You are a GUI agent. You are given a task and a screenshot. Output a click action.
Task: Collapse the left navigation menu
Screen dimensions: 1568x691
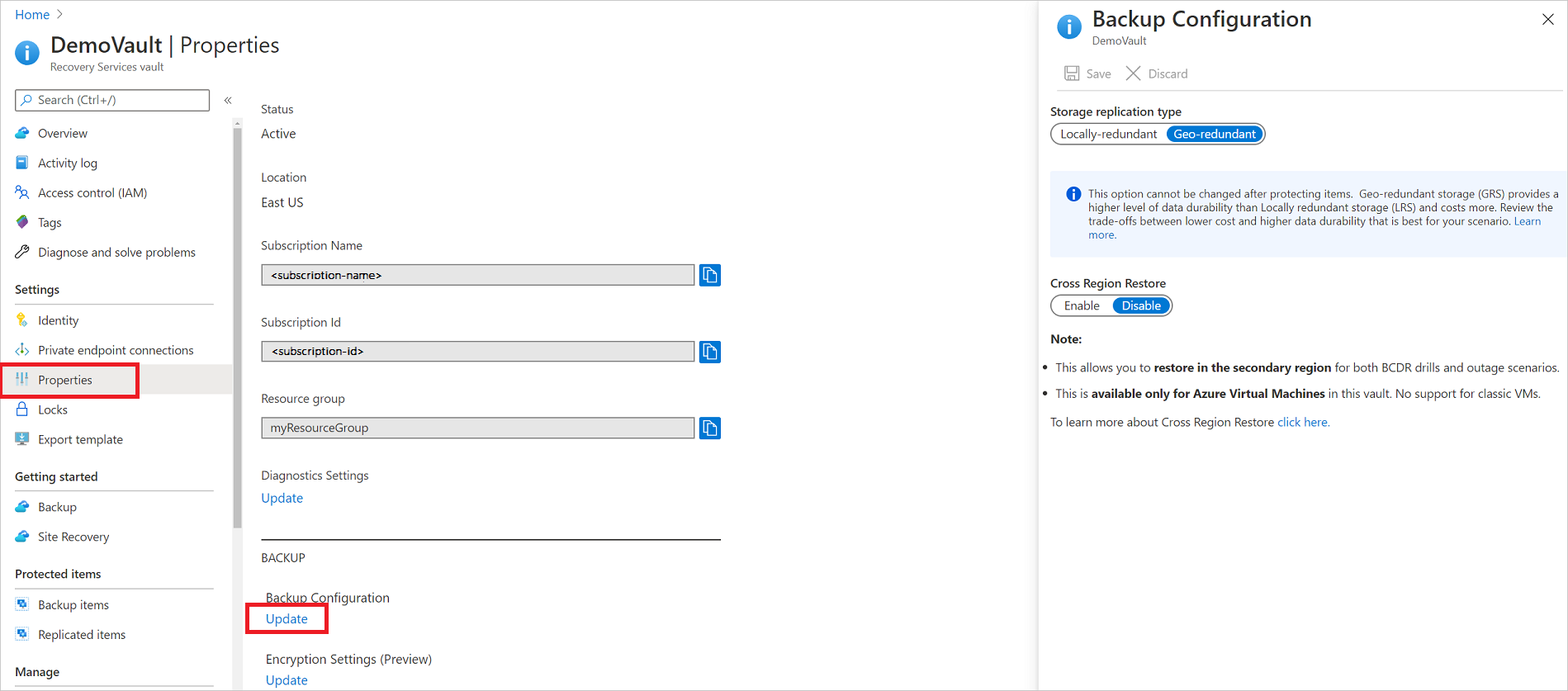point(228,100)
